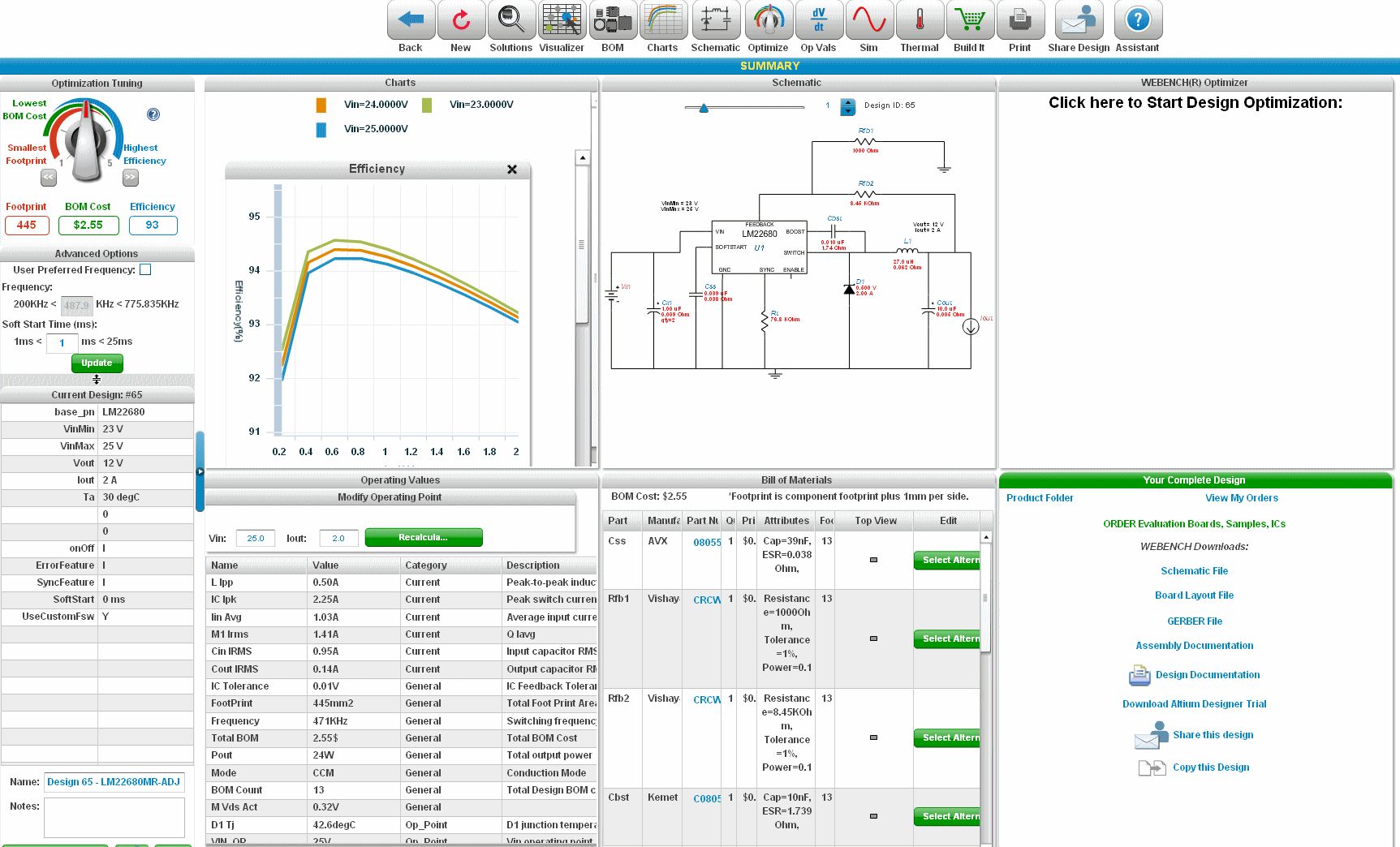Image resolution: width=1400 pixels, height=847 pixels.
Task: Open the Solutions magnifier icon
Action: [511, 20]
